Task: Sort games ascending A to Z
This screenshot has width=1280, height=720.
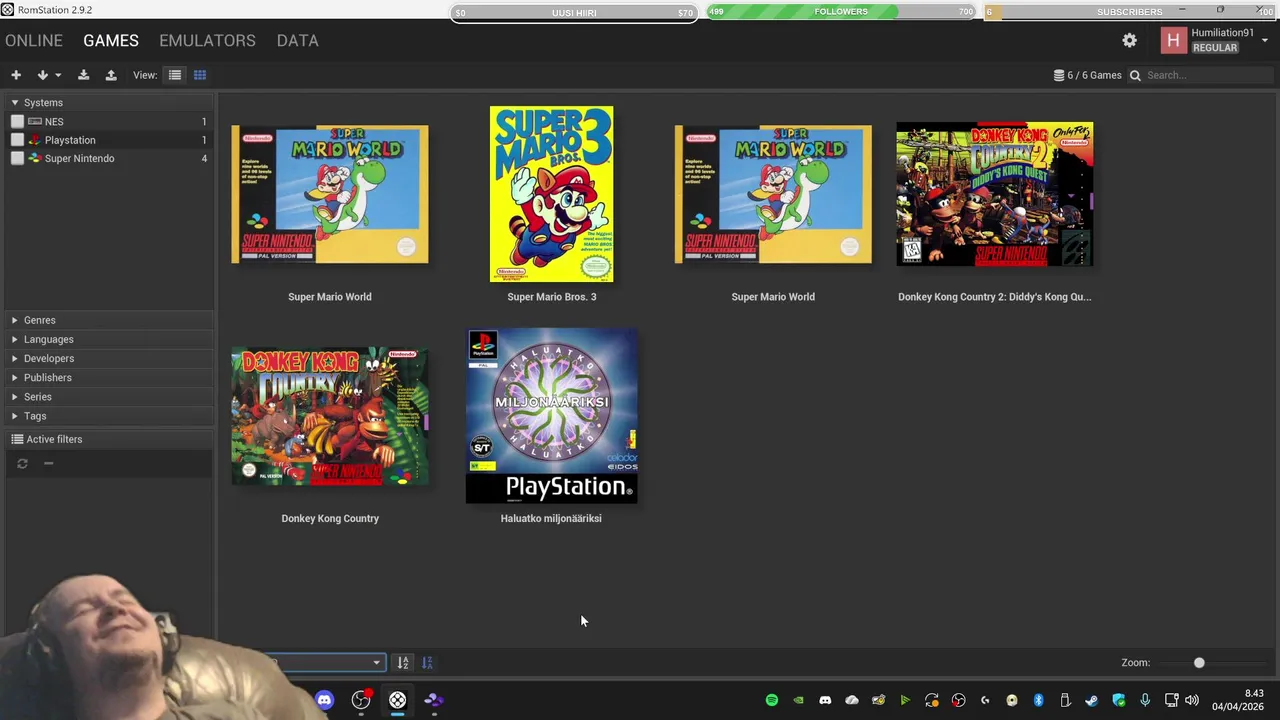Action: point(403,662)
